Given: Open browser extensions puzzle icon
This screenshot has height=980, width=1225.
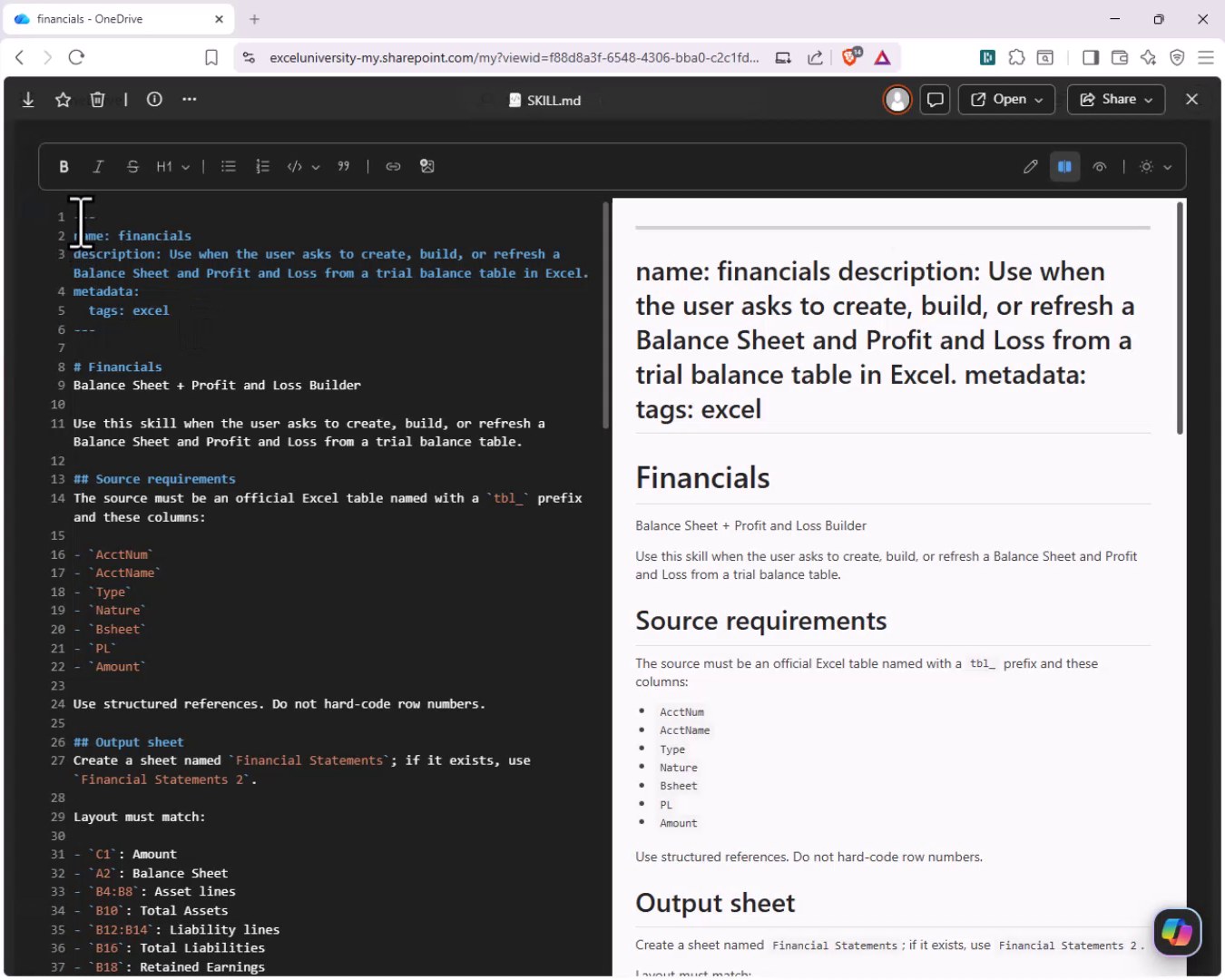Looking at the screenshot, I should click(x=1016, y=57).
